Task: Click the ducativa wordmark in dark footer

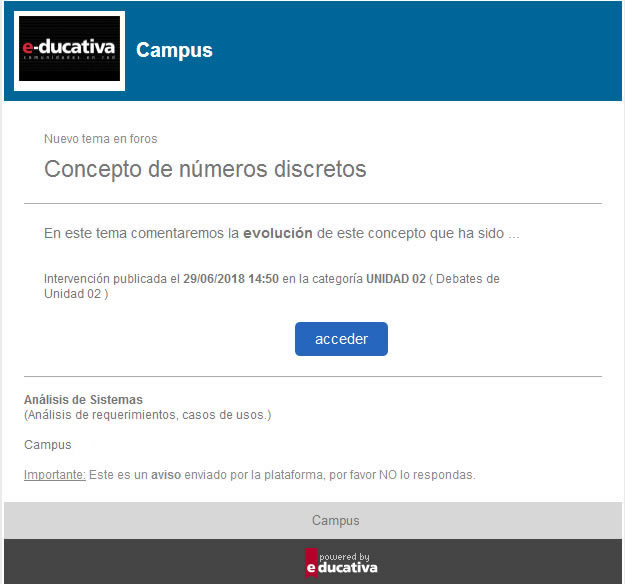Action: (348, 567)
